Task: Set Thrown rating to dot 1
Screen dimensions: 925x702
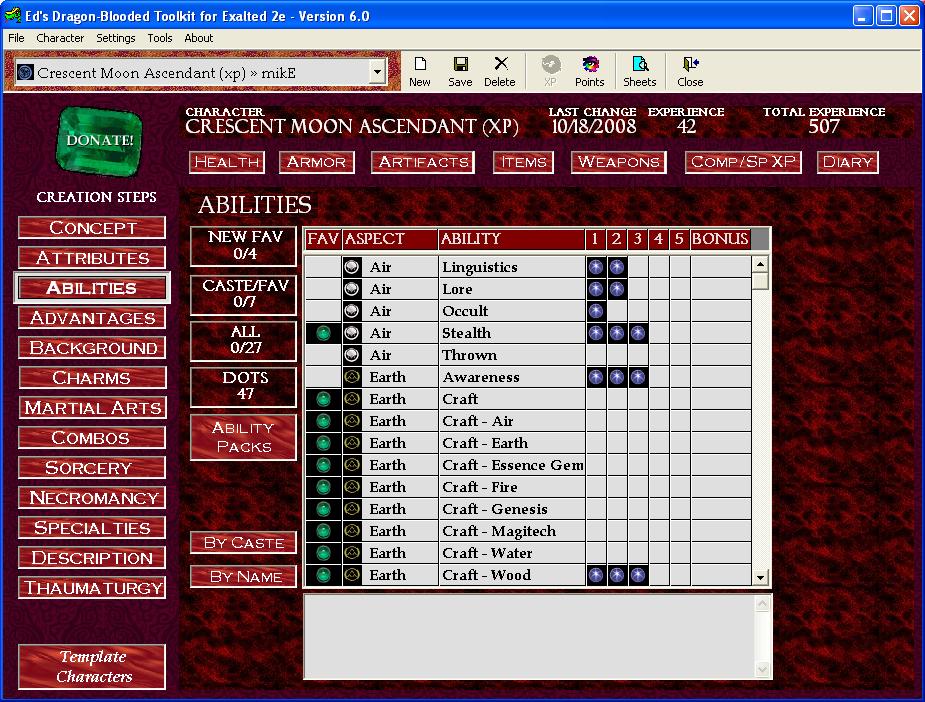Action: (596, 355)
